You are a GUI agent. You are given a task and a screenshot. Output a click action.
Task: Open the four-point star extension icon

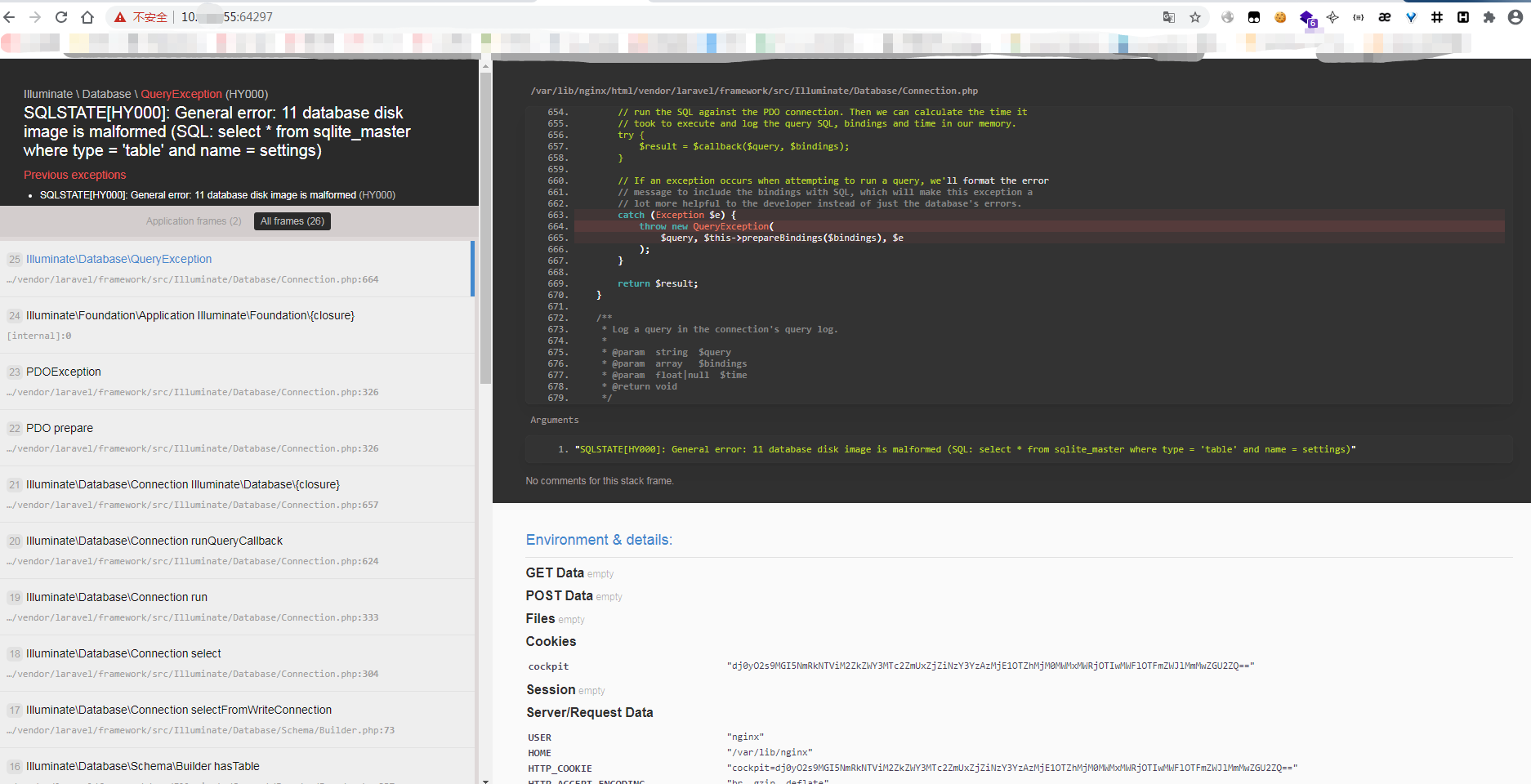click(1332, 17)
